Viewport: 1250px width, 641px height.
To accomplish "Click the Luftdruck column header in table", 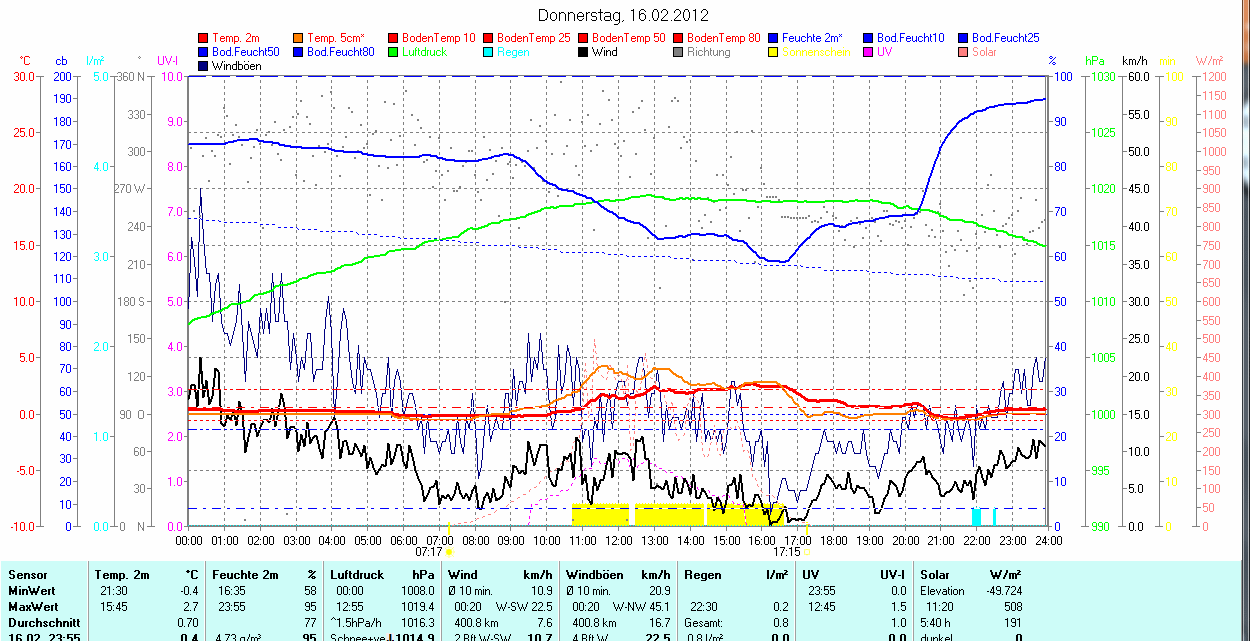I will pyautogui.click(x=356, y=575).
